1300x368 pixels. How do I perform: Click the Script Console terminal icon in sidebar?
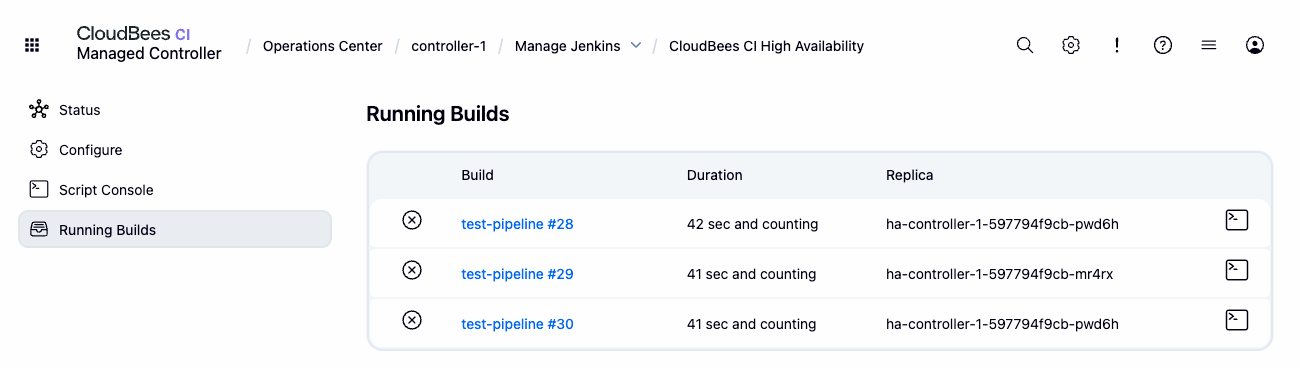[x=39, y=190]
